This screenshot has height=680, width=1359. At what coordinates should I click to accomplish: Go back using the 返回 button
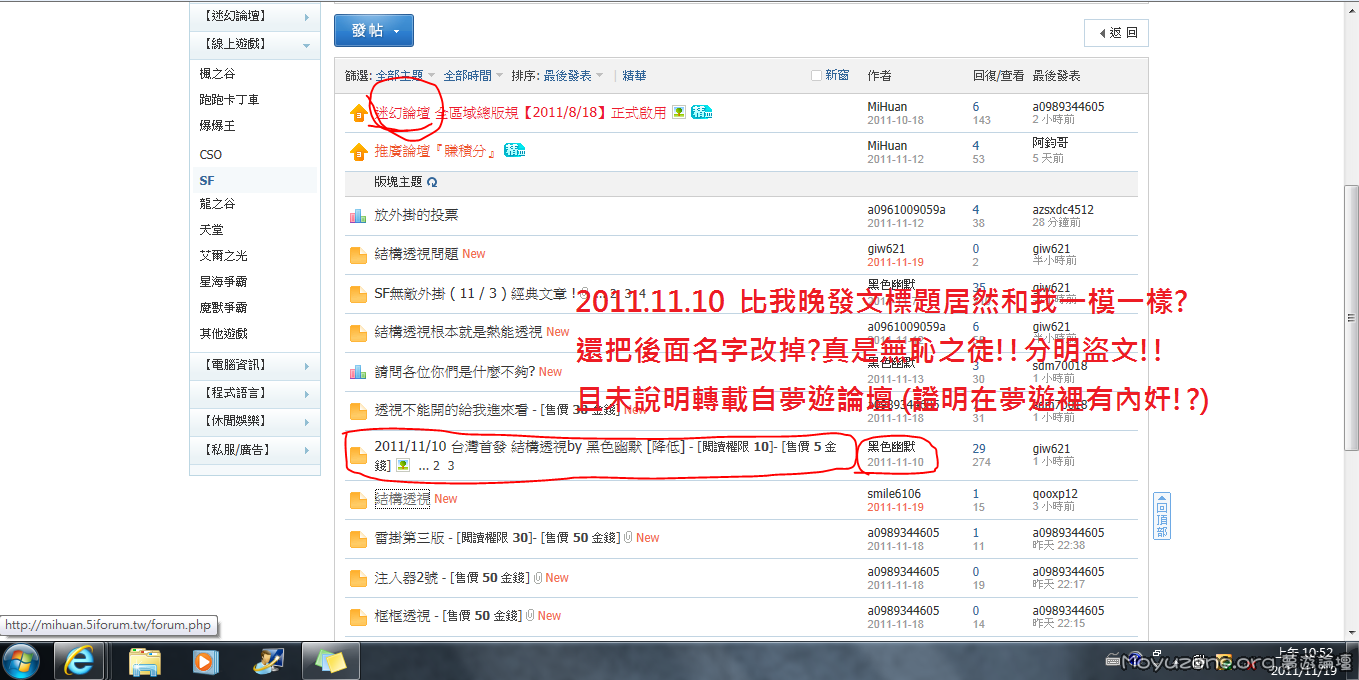[1116, 33]
